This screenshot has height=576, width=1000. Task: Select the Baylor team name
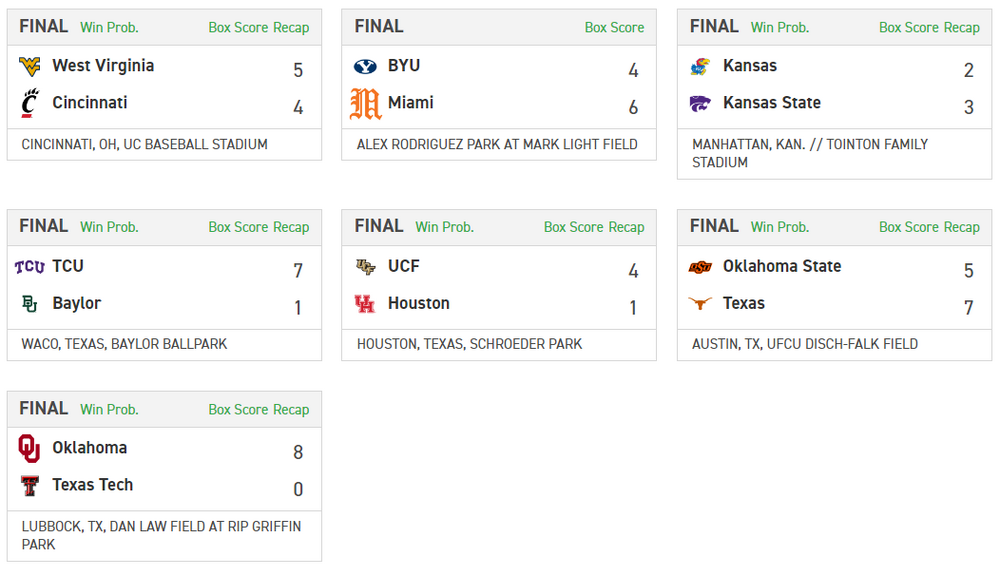click(x=77, y=303)
